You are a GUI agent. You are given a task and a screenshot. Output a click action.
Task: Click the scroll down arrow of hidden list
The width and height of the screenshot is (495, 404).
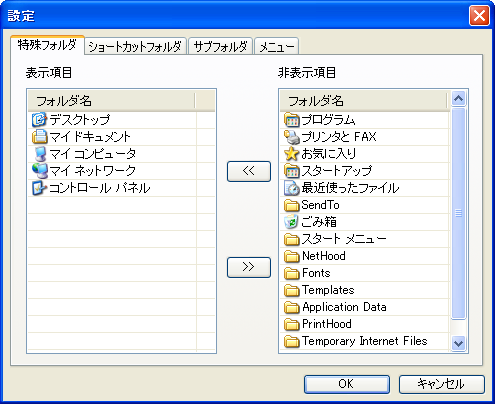tap(459, 343)
